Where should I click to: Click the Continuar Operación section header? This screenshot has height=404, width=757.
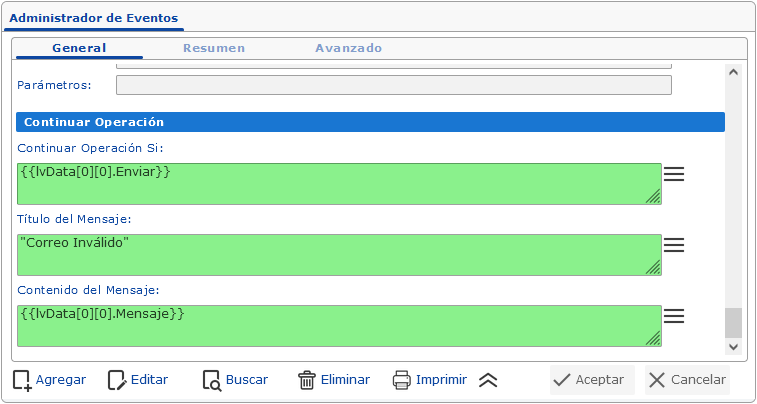click(x=370, y=122)
